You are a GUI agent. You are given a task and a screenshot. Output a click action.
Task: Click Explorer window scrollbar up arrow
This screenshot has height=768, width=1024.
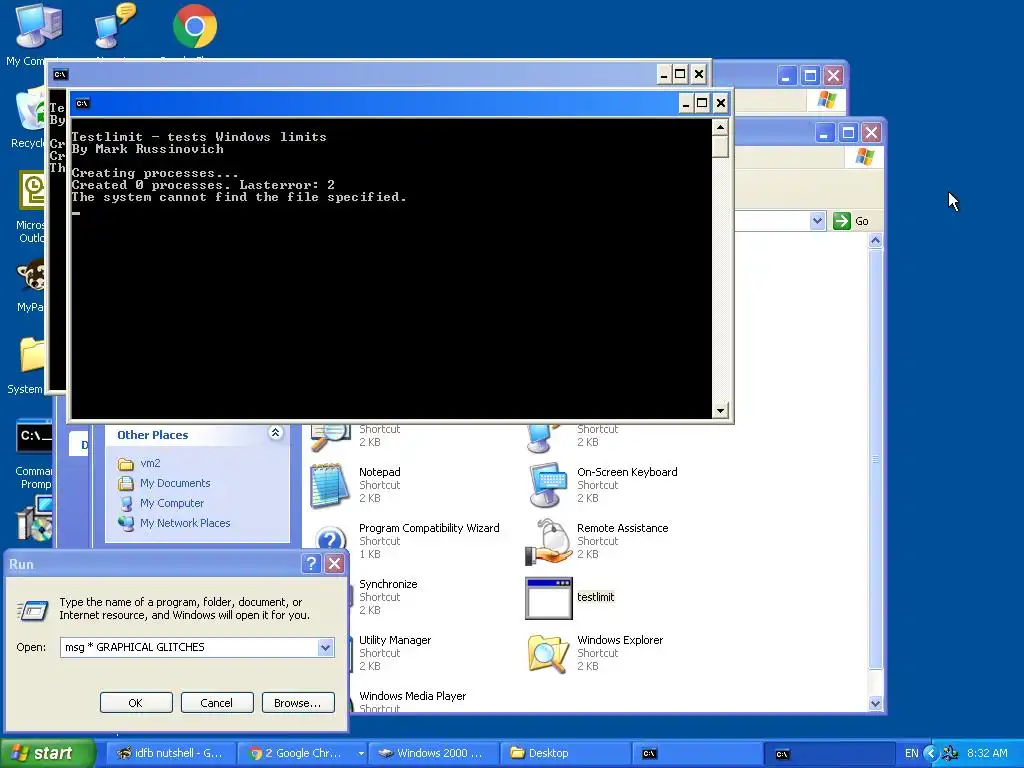point(875,241)
